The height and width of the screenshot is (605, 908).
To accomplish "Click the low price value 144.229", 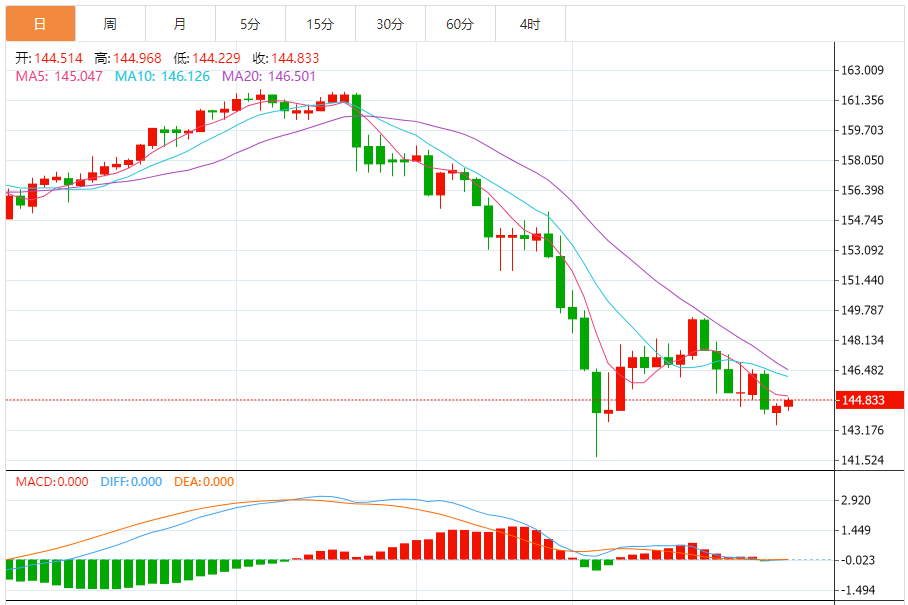I will [216, 58].
